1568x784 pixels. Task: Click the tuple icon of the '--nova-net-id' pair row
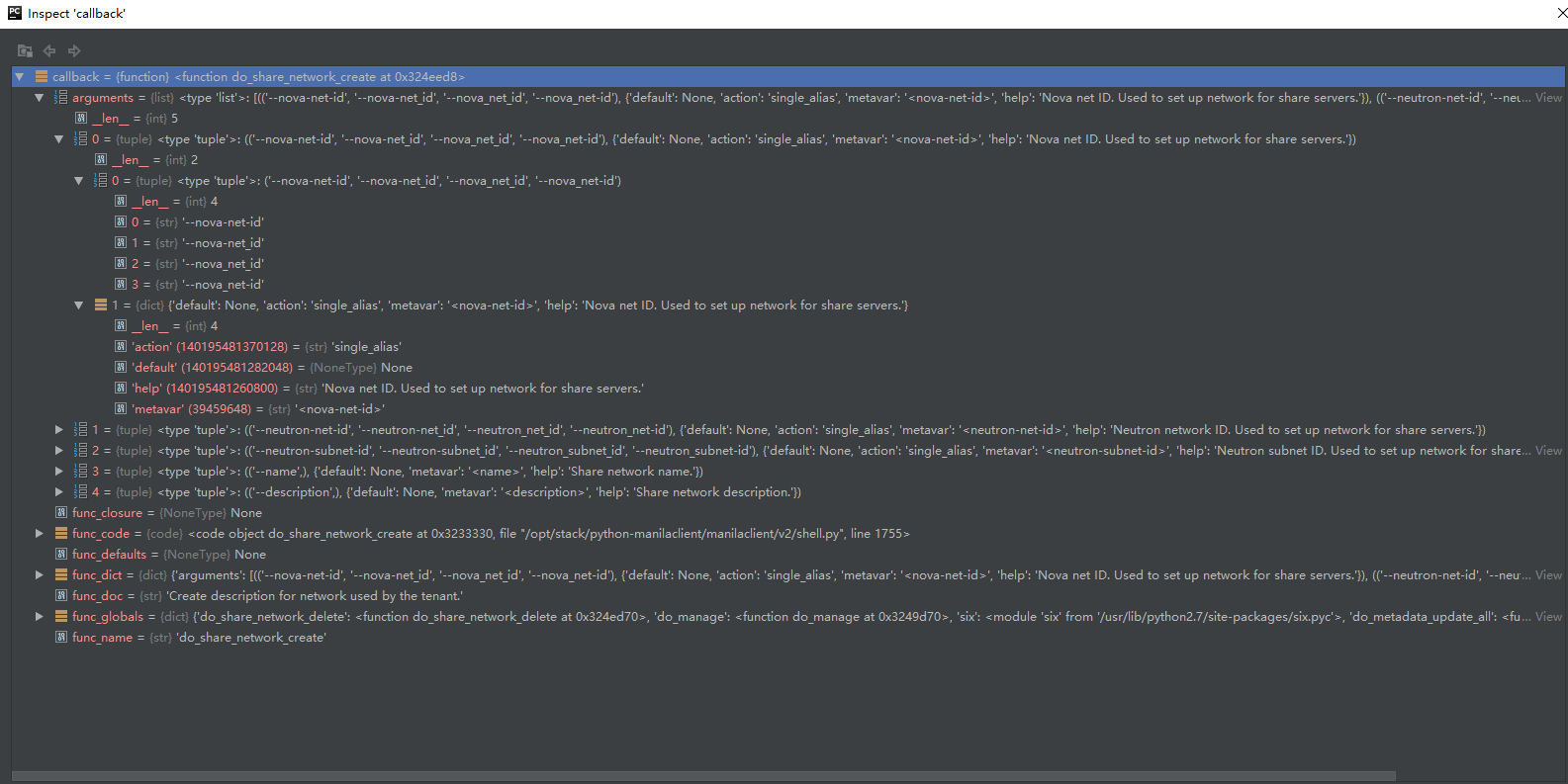point(80,138)
